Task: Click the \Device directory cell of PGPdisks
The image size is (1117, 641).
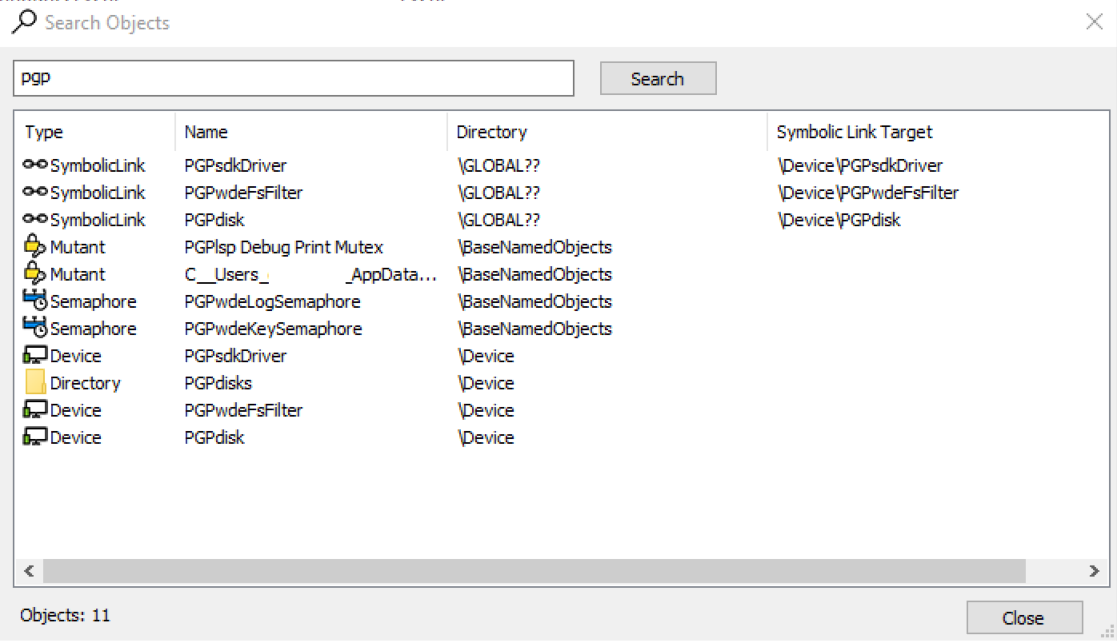Action: click(x=486, y=383)
